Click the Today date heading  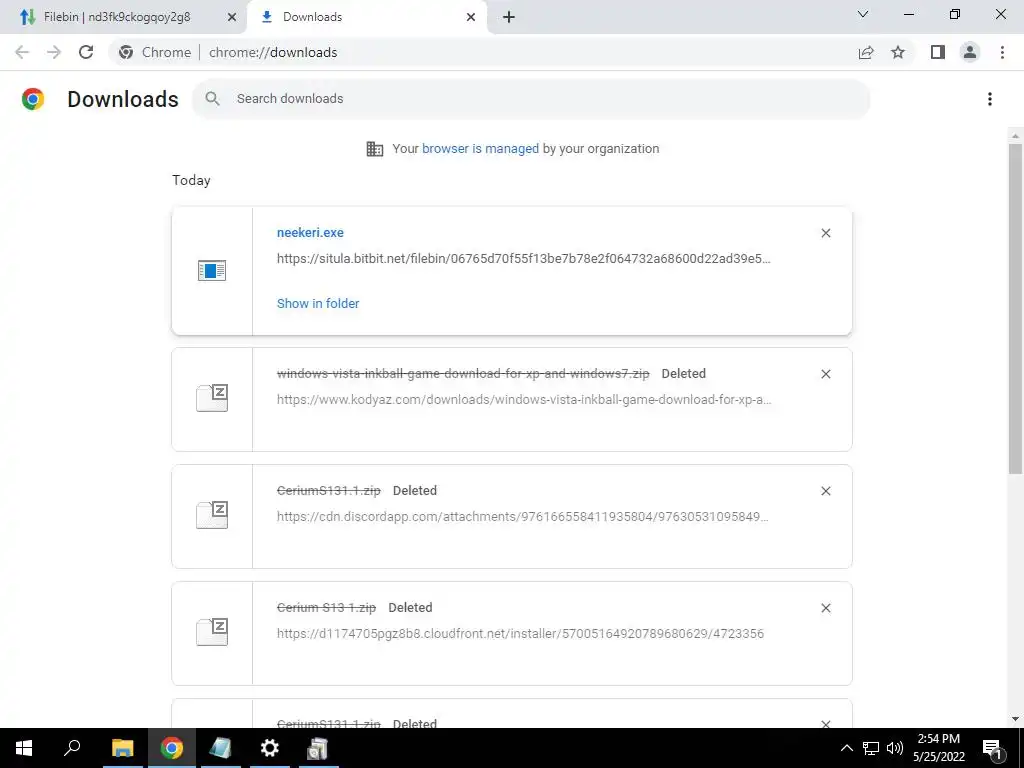click(x=191, y=180)
